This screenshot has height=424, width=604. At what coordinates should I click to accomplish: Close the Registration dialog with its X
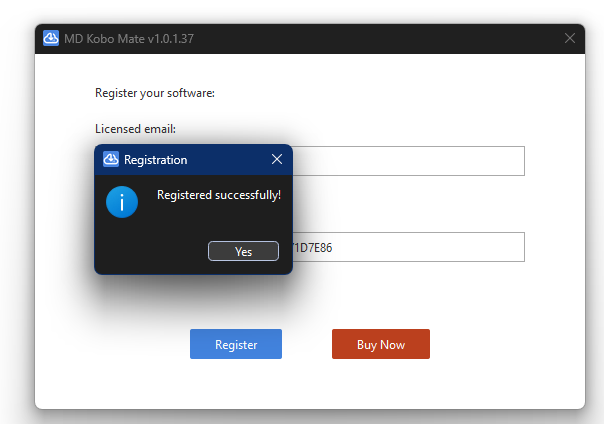click(277, 159)
